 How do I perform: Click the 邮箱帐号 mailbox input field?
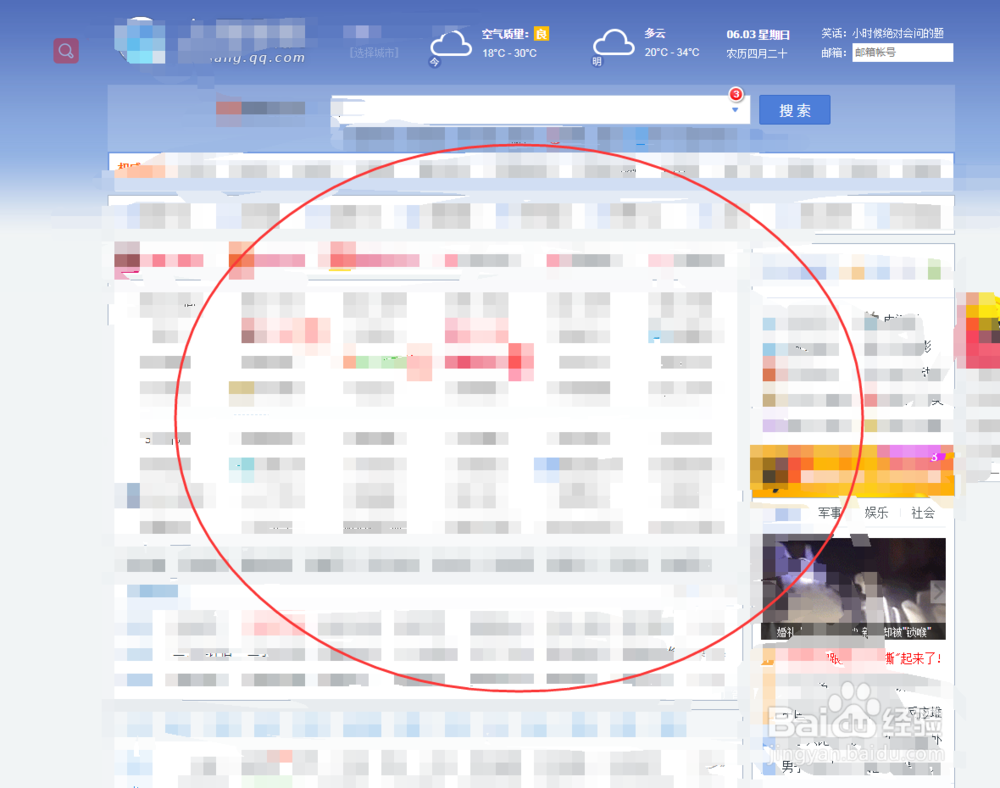point(902,52)
